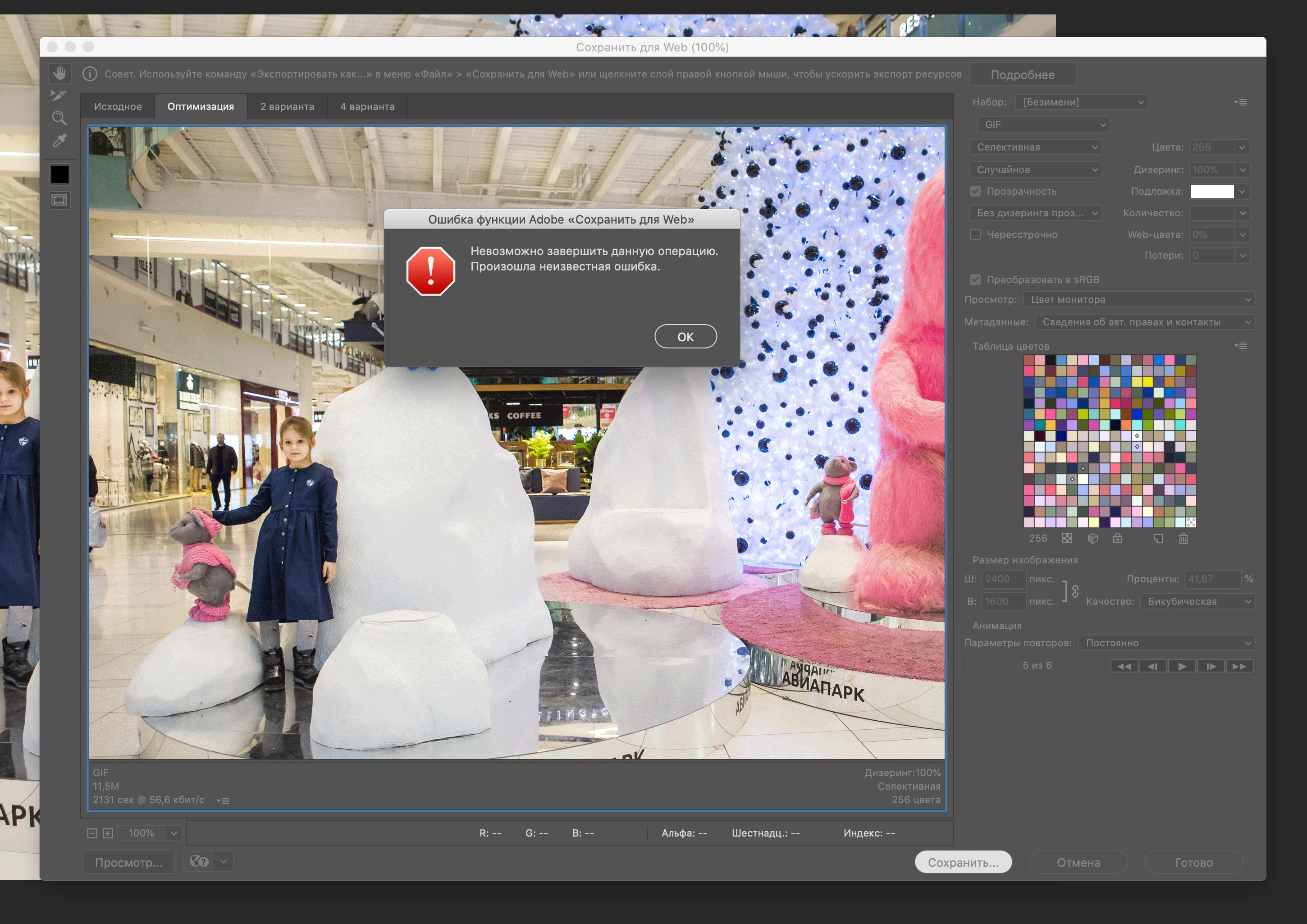Lock selected color with padlock icon

pyautogui.click(x=1117, y=539)
